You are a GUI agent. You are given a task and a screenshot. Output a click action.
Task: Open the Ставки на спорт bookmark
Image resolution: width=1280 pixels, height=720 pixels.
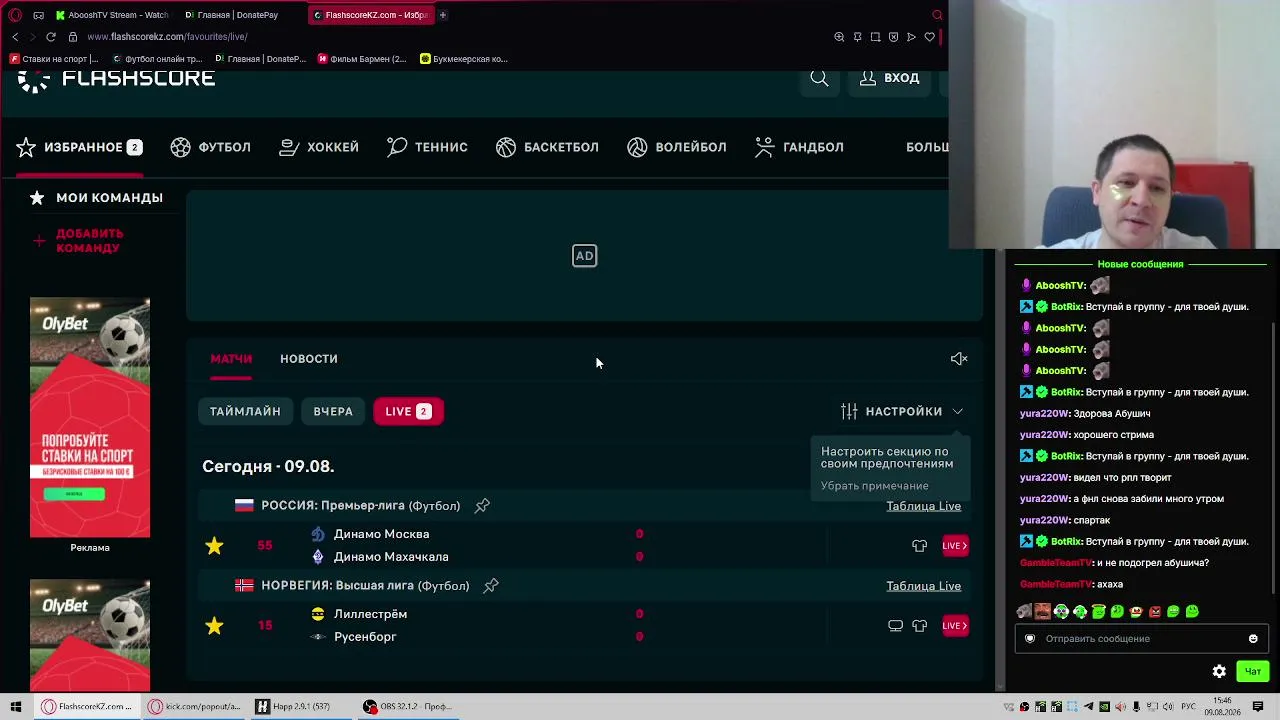tap(54, 59)
